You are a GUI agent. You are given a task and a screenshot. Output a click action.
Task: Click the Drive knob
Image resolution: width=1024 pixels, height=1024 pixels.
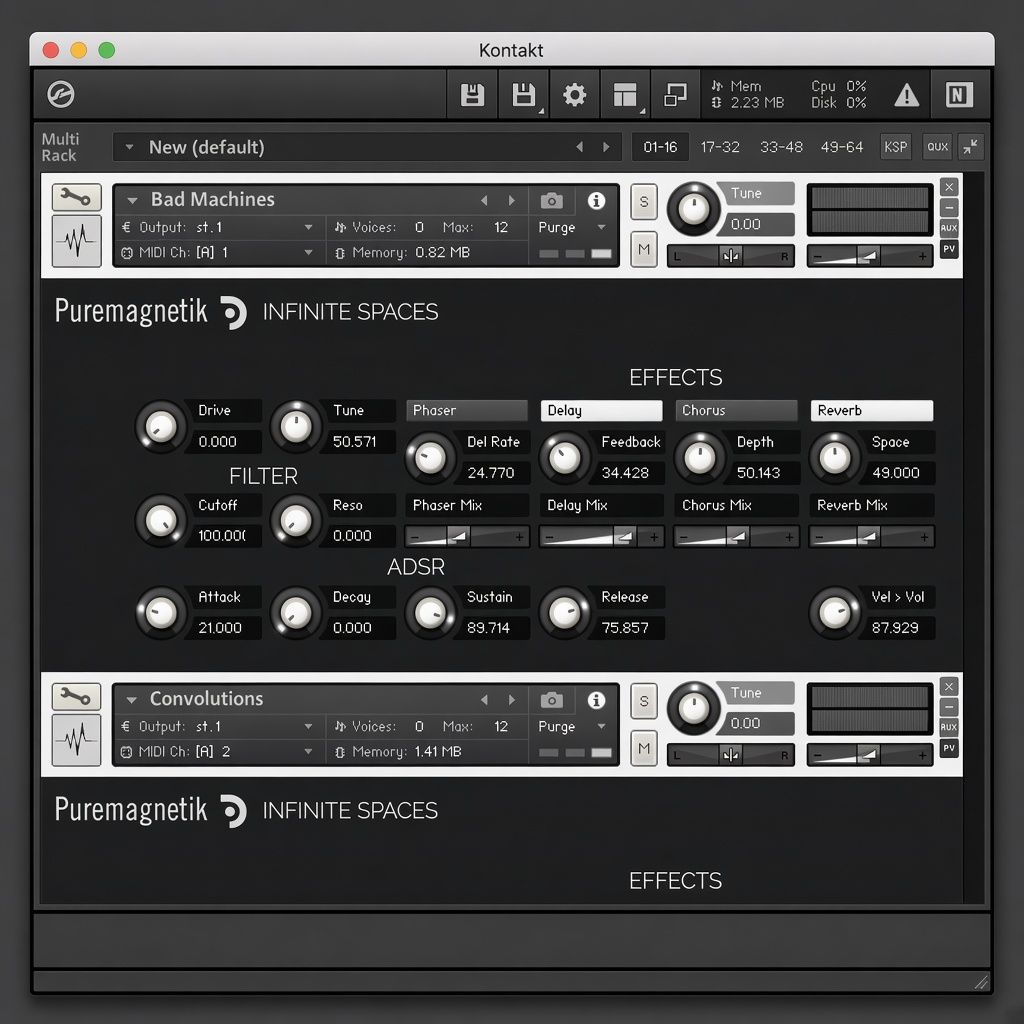coord(161,426)
